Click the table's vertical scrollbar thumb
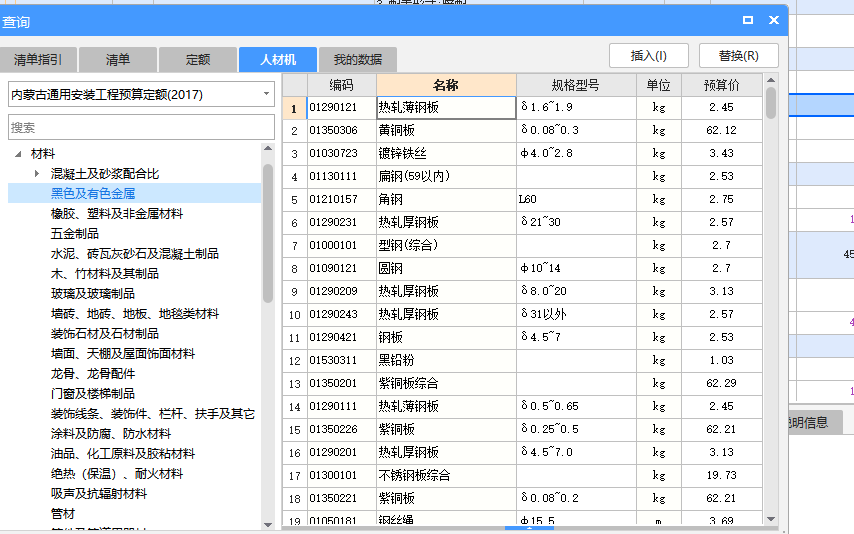Viewport: 854px width, 534px height. pos(771,103)
